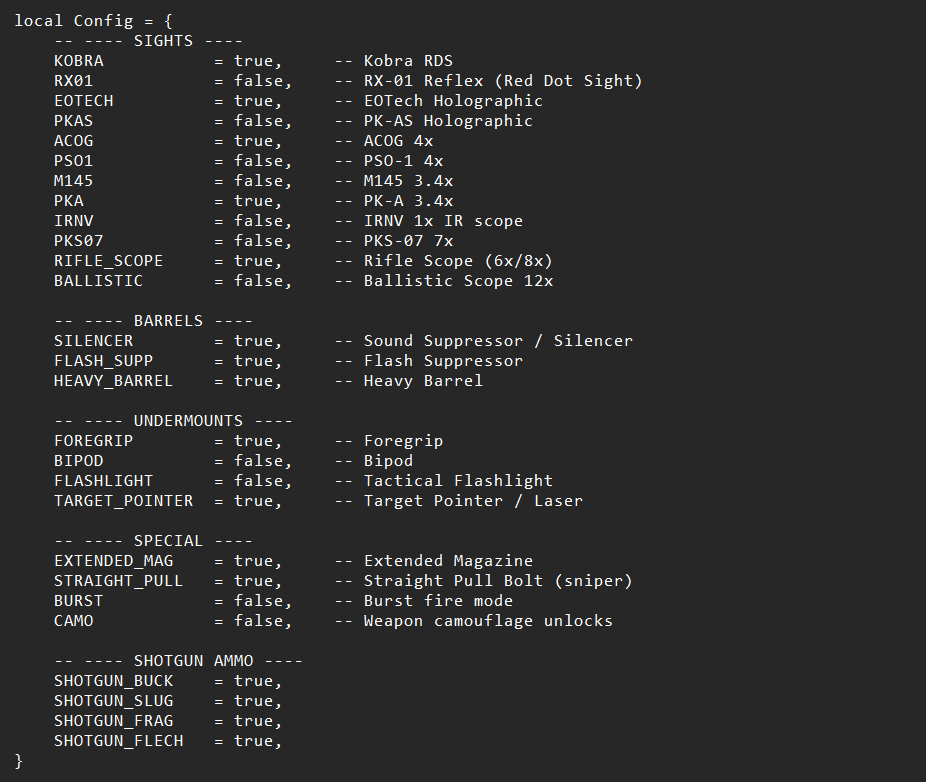The height and width of the screenshot is (782, 926).
Task: Click the SHOTGUN_SLUG key name
Action: click(113, 701)
